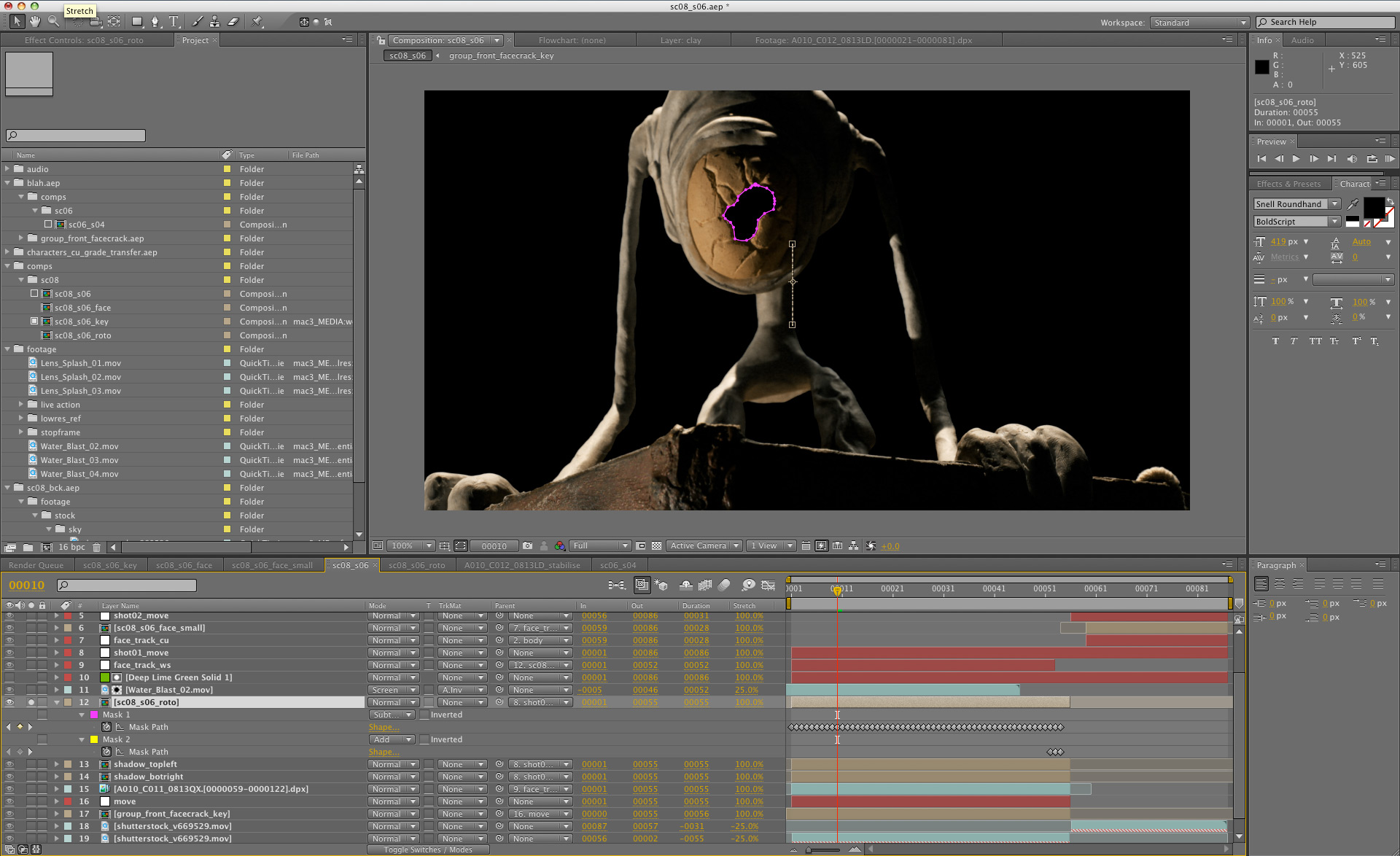The height and width of the screenshot is (856, 1400).
Task: Toggle Mask Path stopwatch under Mask 1
Action: [106, 727]
